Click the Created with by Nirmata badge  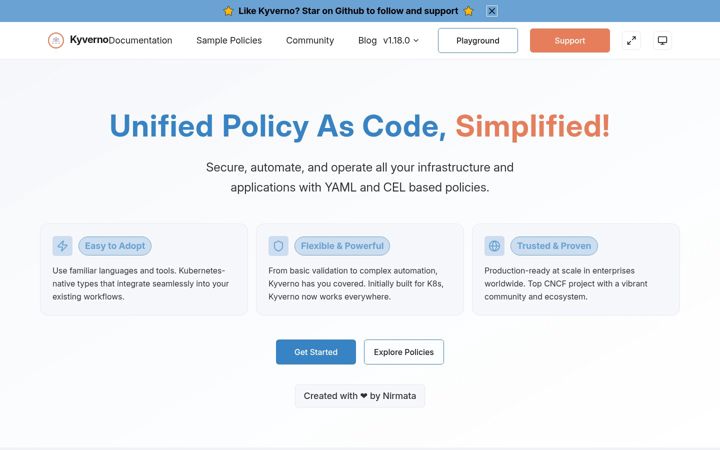(x=360, y=396)
